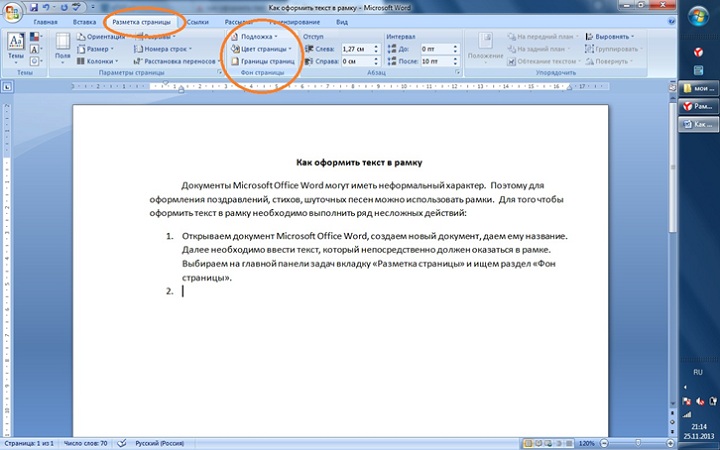The image size is (720, 450).
Task: Switch to the Вставка tab
Action: tap(84, 22)
